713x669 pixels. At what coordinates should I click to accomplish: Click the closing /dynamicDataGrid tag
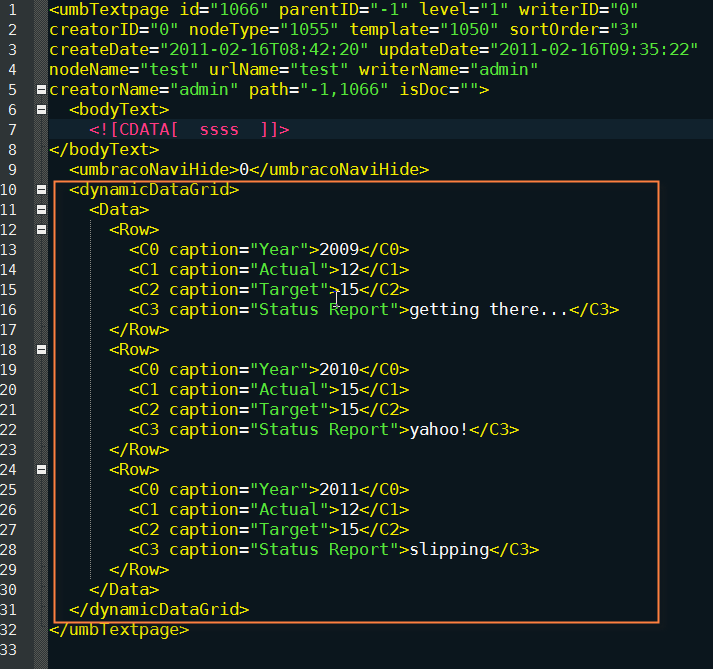(x=159, y=610)
